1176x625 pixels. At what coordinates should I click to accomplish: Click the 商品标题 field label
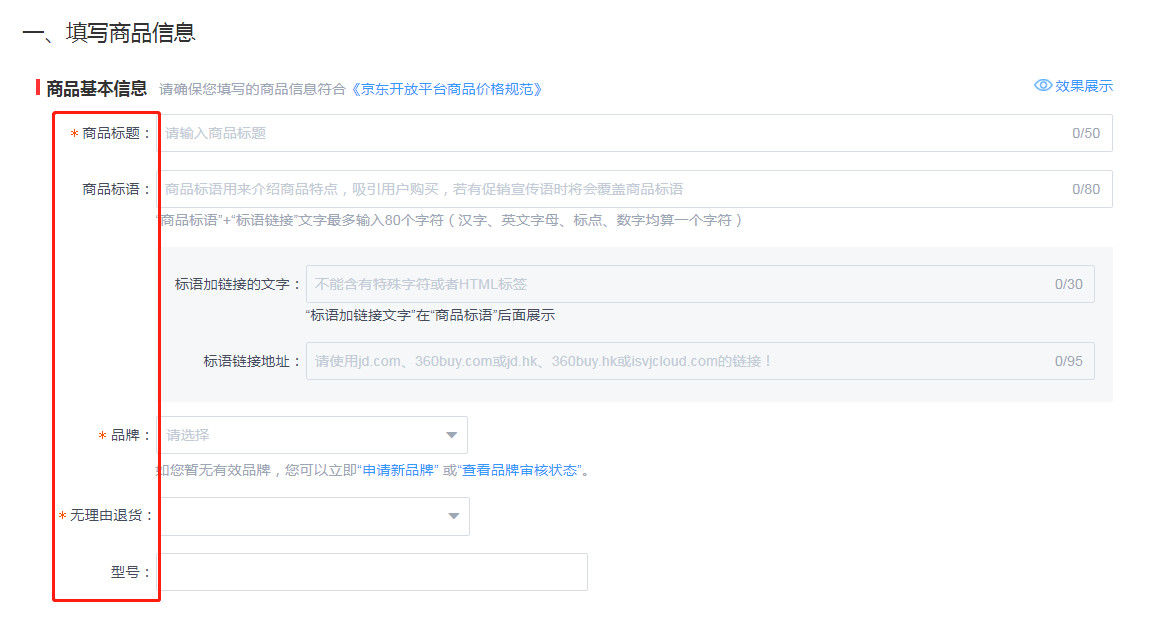click(x=116, y=133)
